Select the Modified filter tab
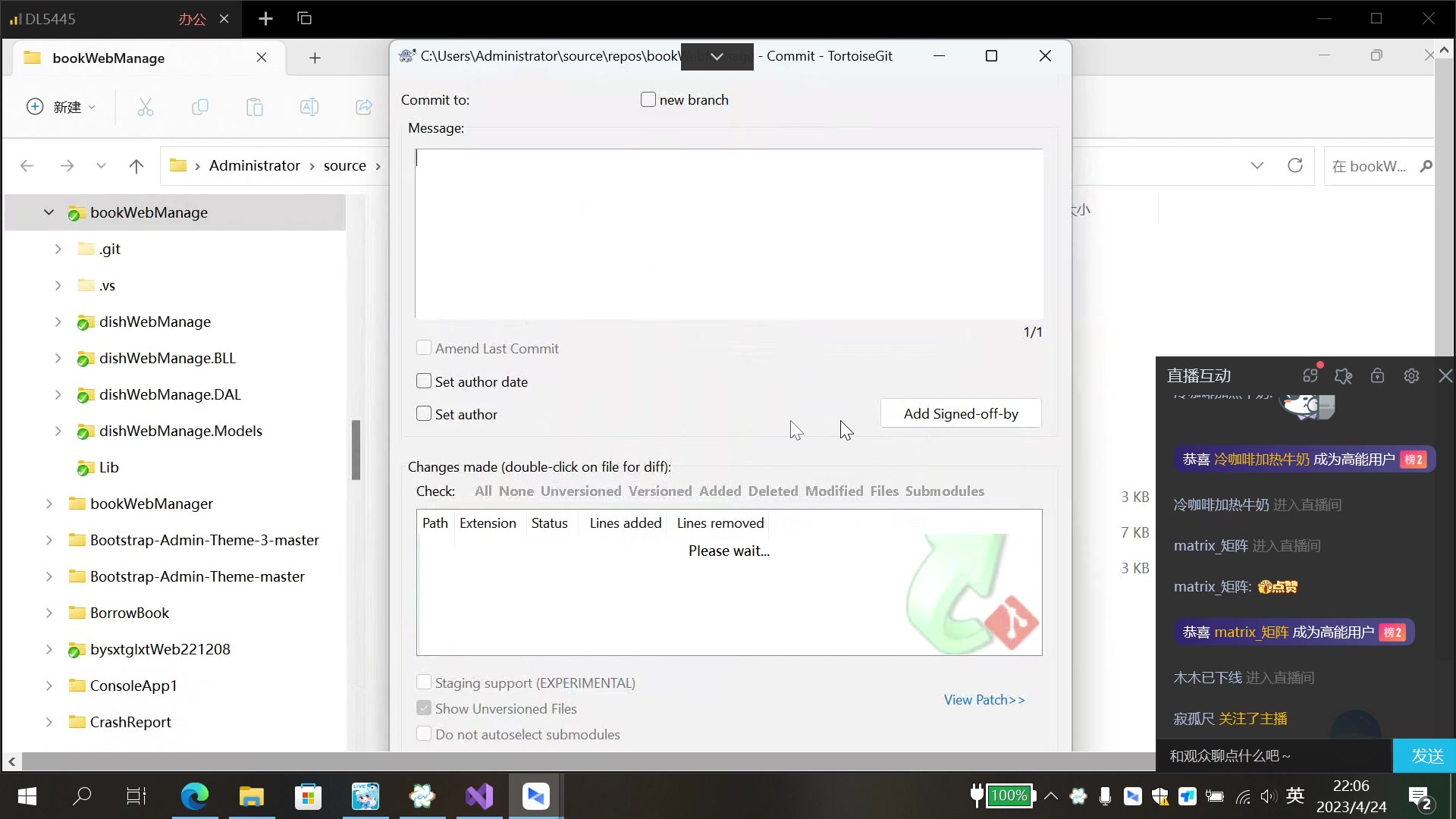This screenshot has width=1456, height=819. click(x=833, y=491)
